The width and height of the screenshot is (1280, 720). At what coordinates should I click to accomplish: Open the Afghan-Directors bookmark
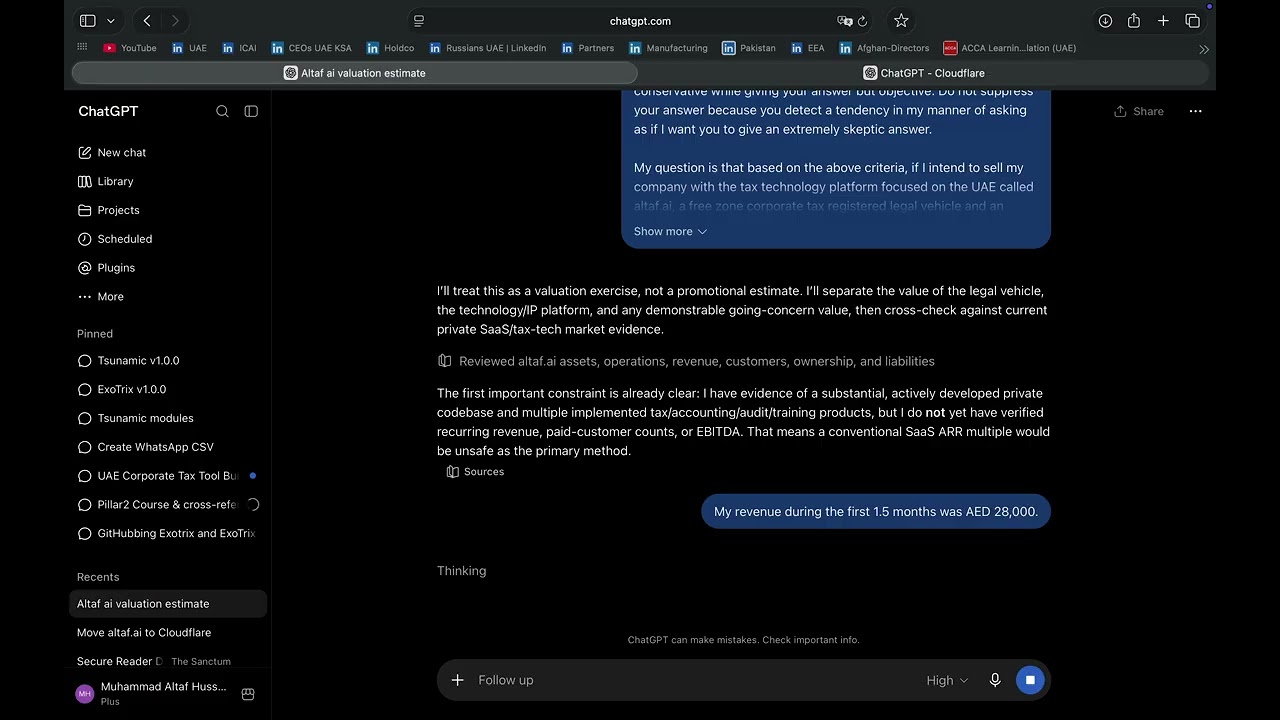click(x=884, y=48)
